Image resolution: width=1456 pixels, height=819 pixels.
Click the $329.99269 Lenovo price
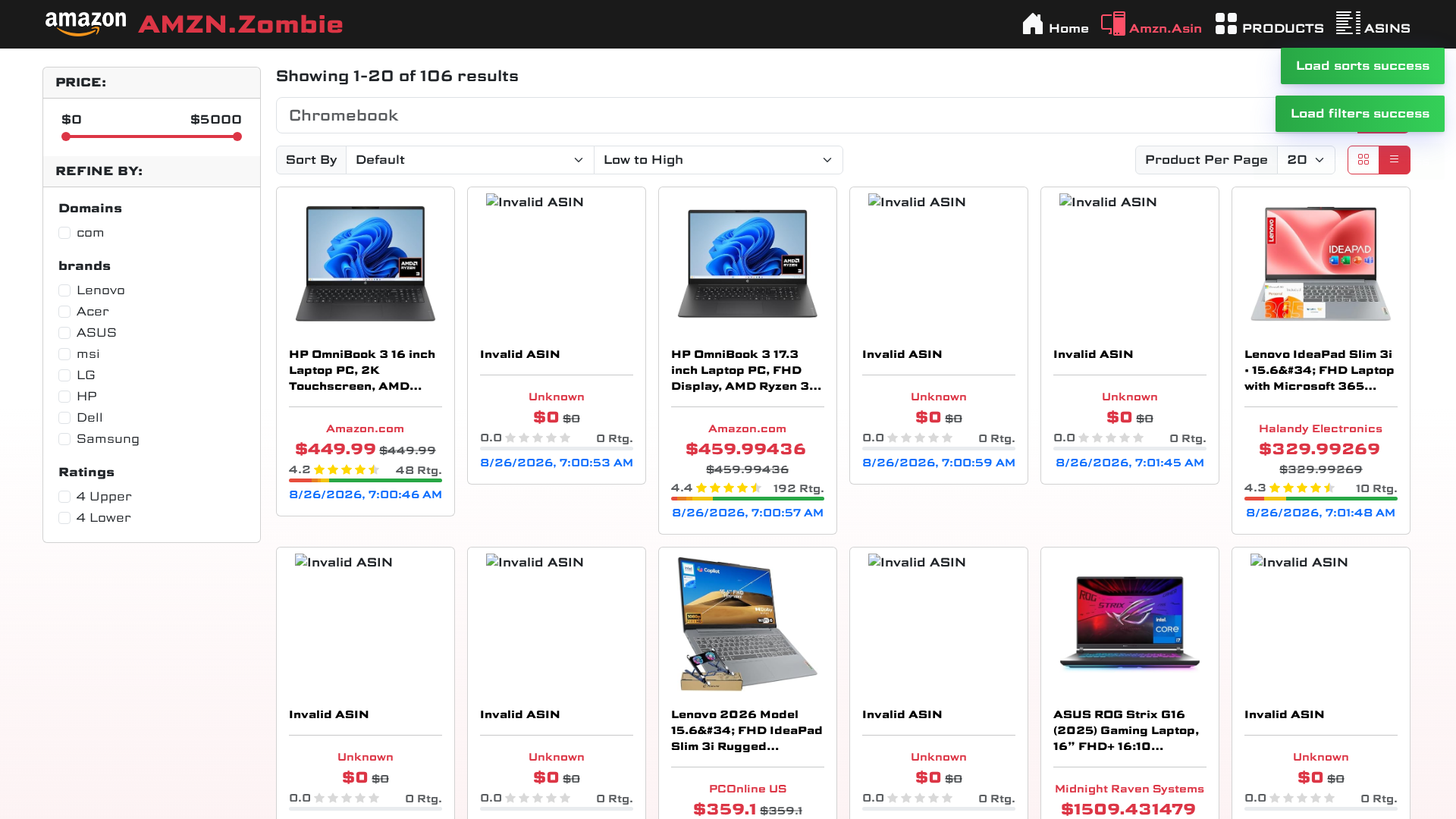(1319, 449)
